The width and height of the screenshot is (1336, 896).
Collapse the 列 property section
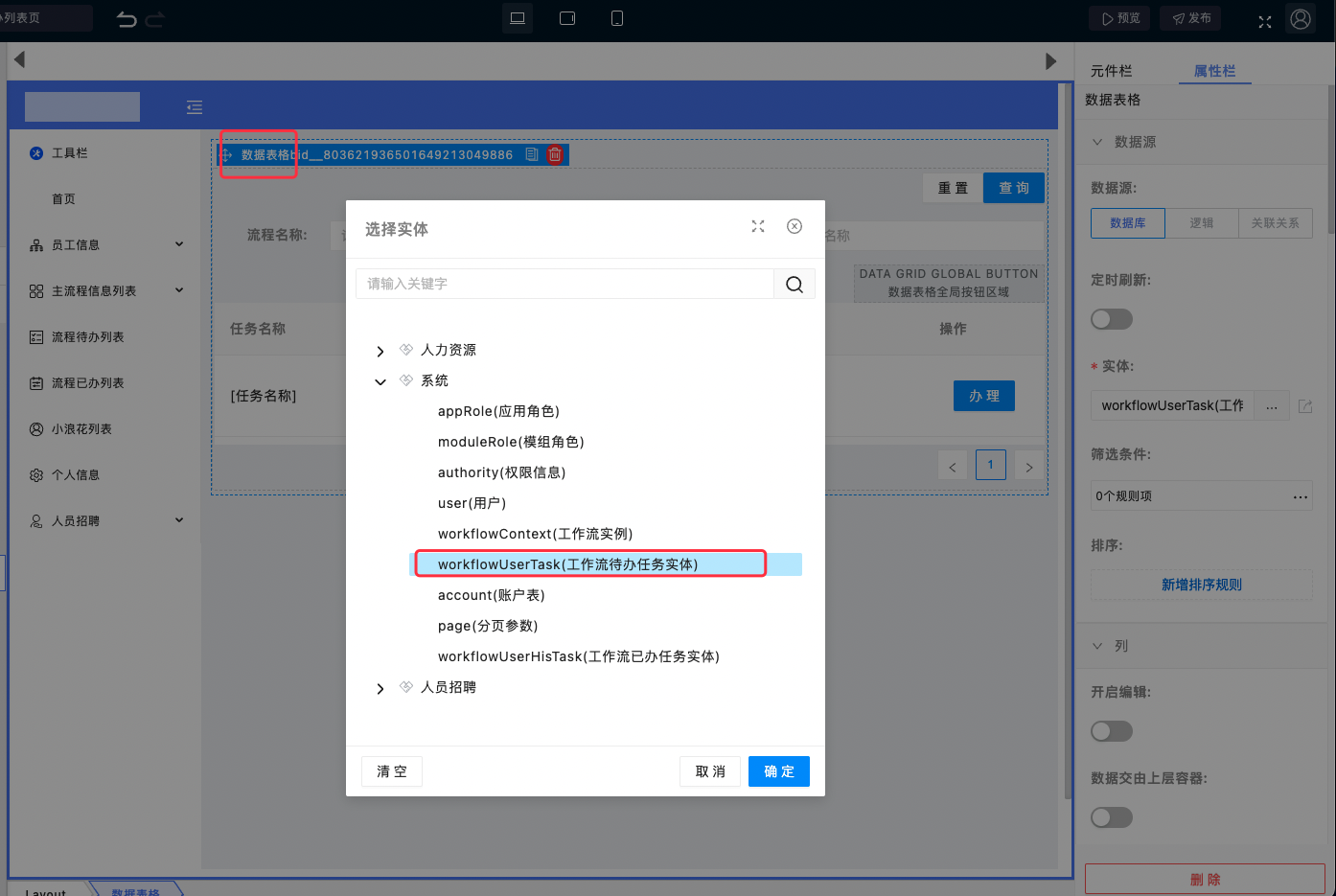point(1097,646)
